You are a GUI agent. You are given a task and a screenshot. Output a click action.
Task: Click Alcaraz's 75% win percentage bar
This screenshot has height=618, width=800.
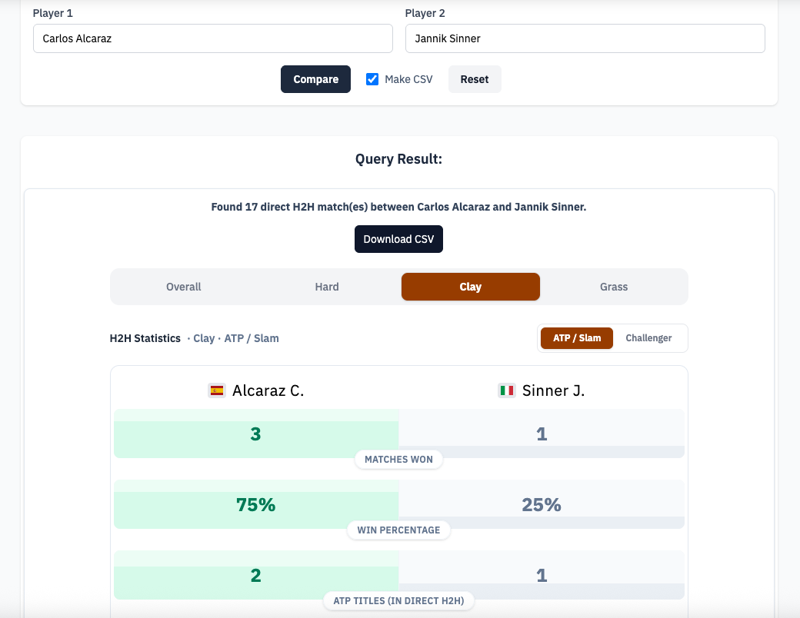[x=256, y=505]
